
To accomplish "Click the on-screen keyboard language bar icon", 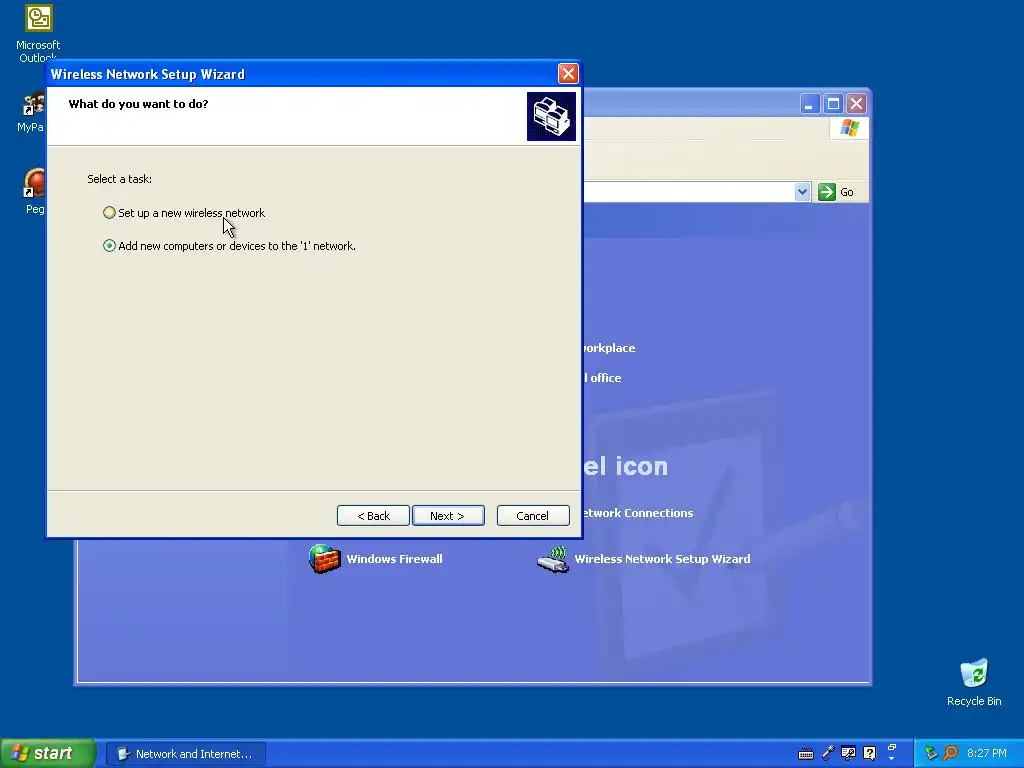I will tap(806, 754).
